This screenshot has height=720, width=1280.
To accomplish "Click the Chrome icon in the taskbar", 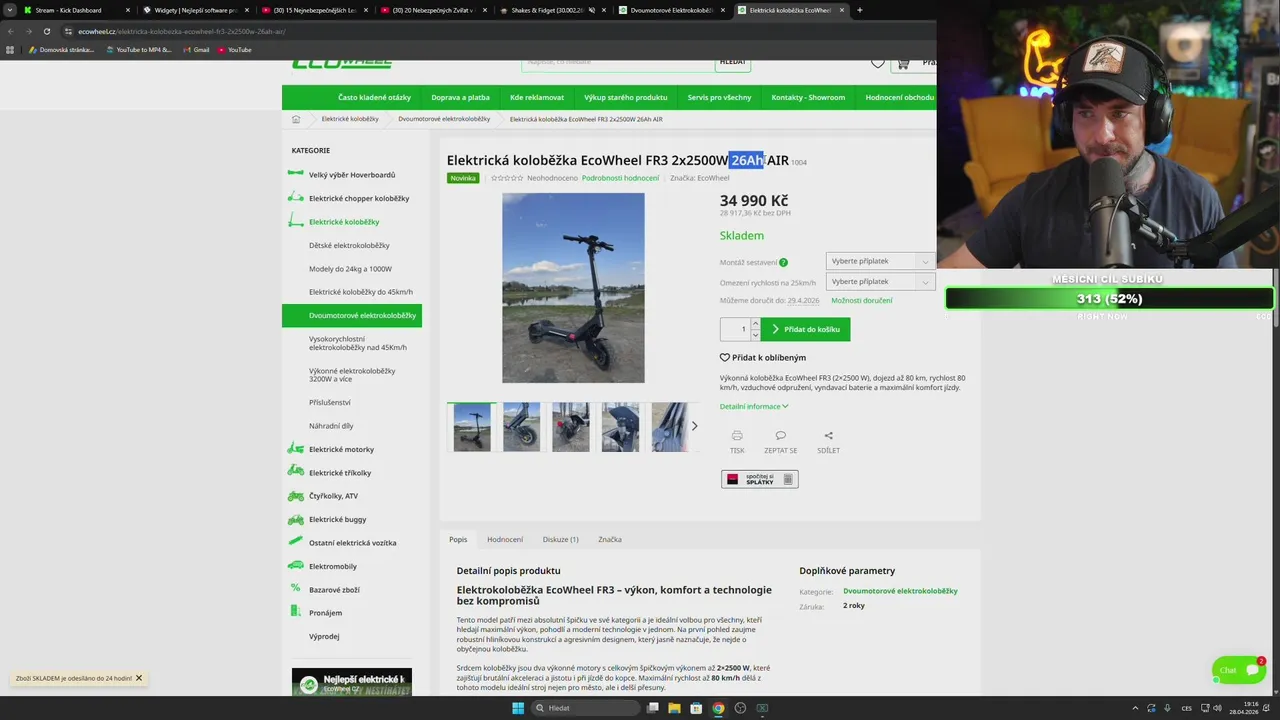I will tap(718, 708).
